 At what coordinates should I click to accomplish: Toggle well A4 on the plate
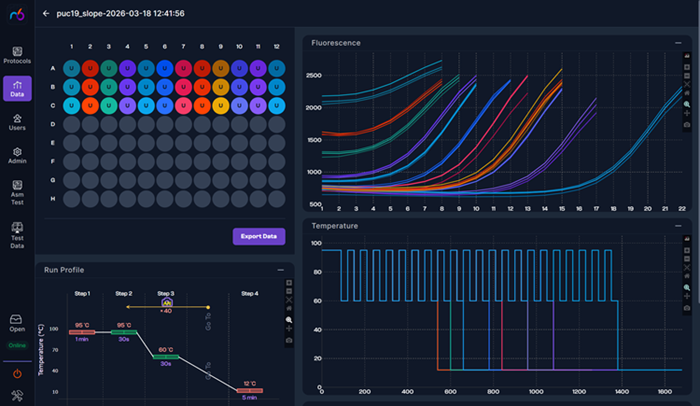pos(127,68)
